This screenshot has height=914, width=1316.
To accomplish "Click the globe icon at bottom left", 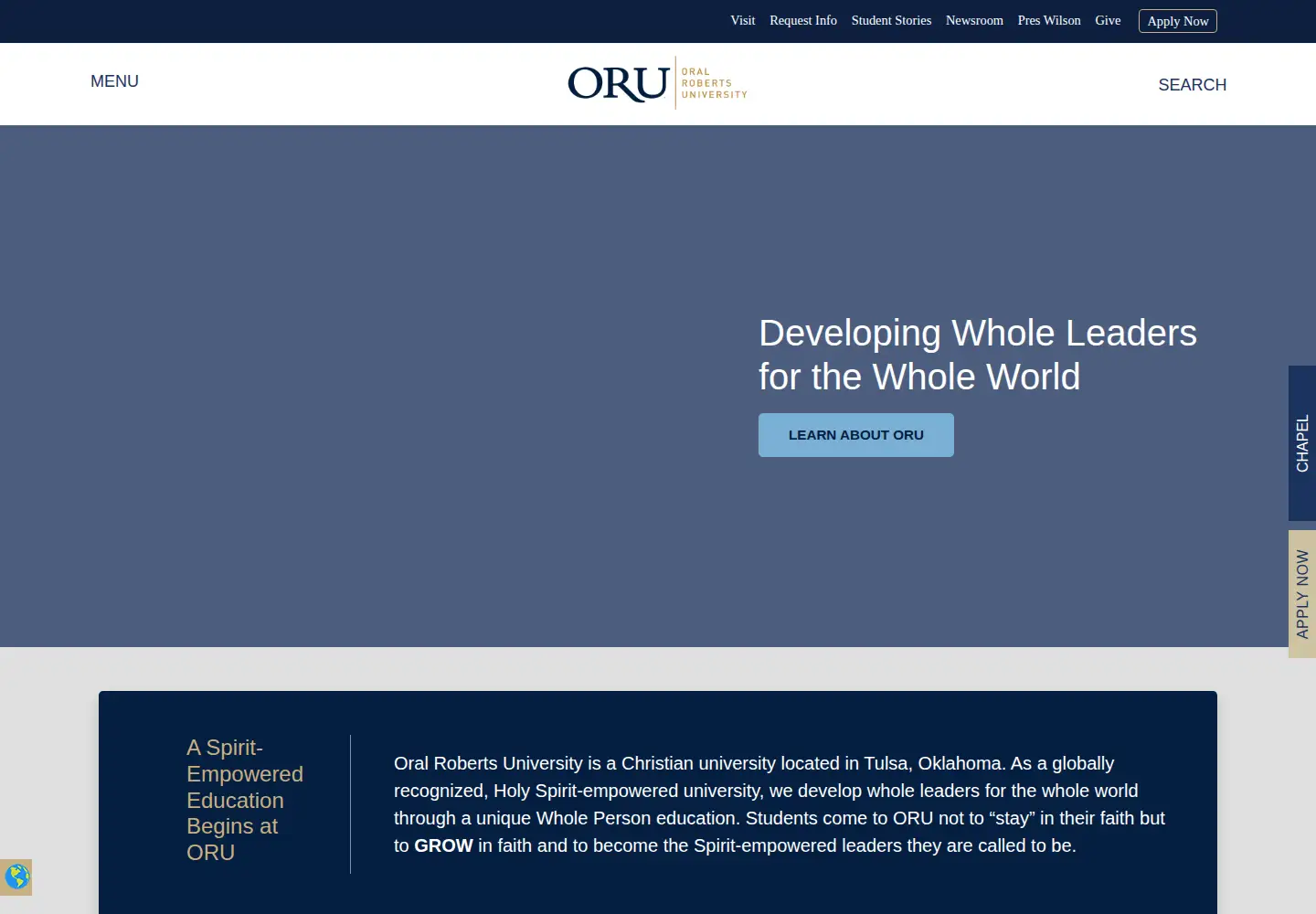I will click(x=16, y=877).
